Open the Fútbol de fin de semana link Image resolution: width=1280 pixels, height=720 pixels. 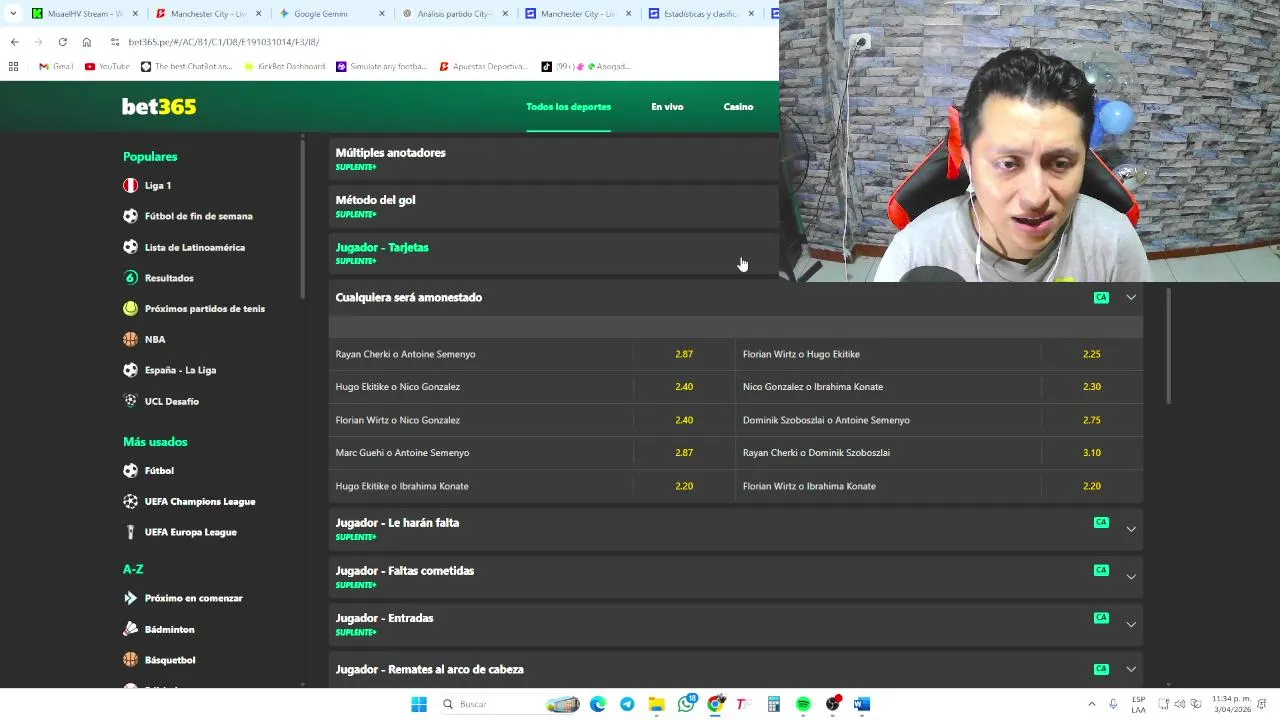(x=198, y=216)
